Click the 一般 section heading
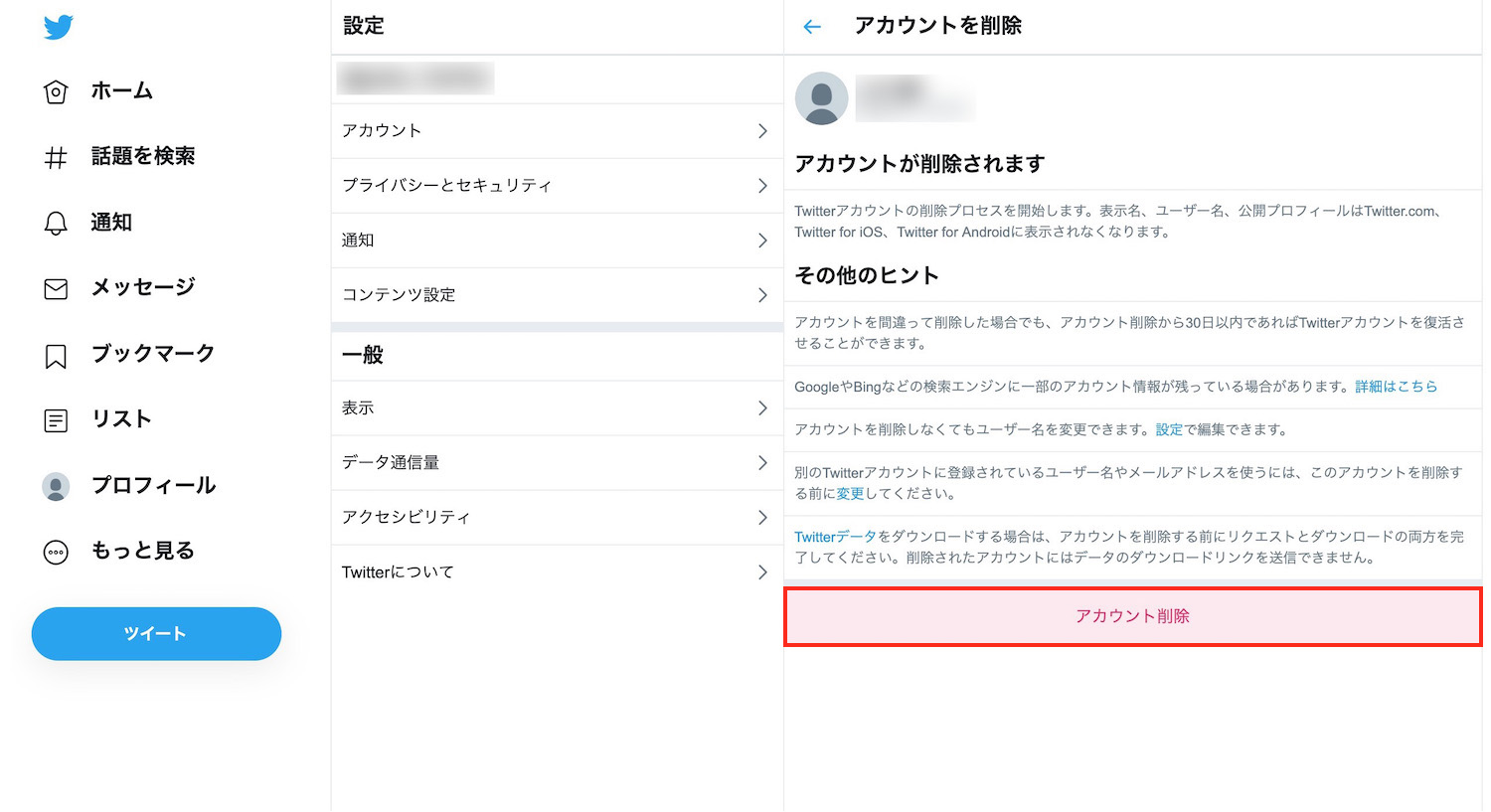 [x=363, y=355]
